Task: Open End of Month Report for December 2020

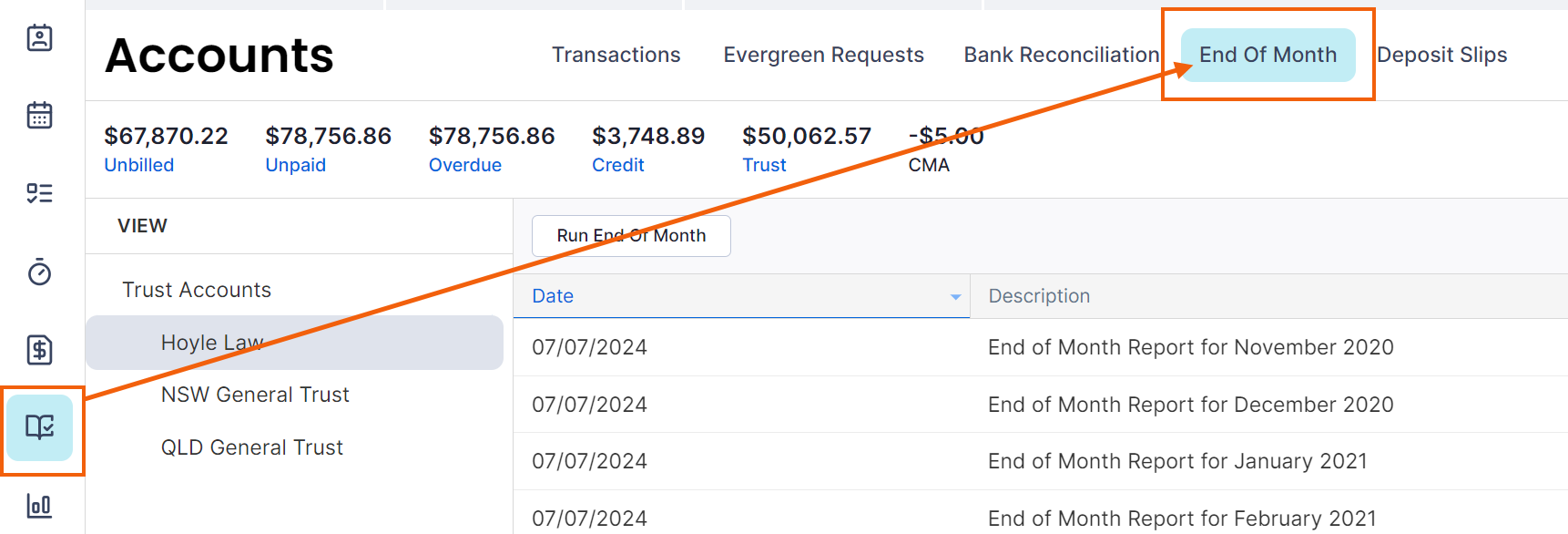Action: 1190,405
